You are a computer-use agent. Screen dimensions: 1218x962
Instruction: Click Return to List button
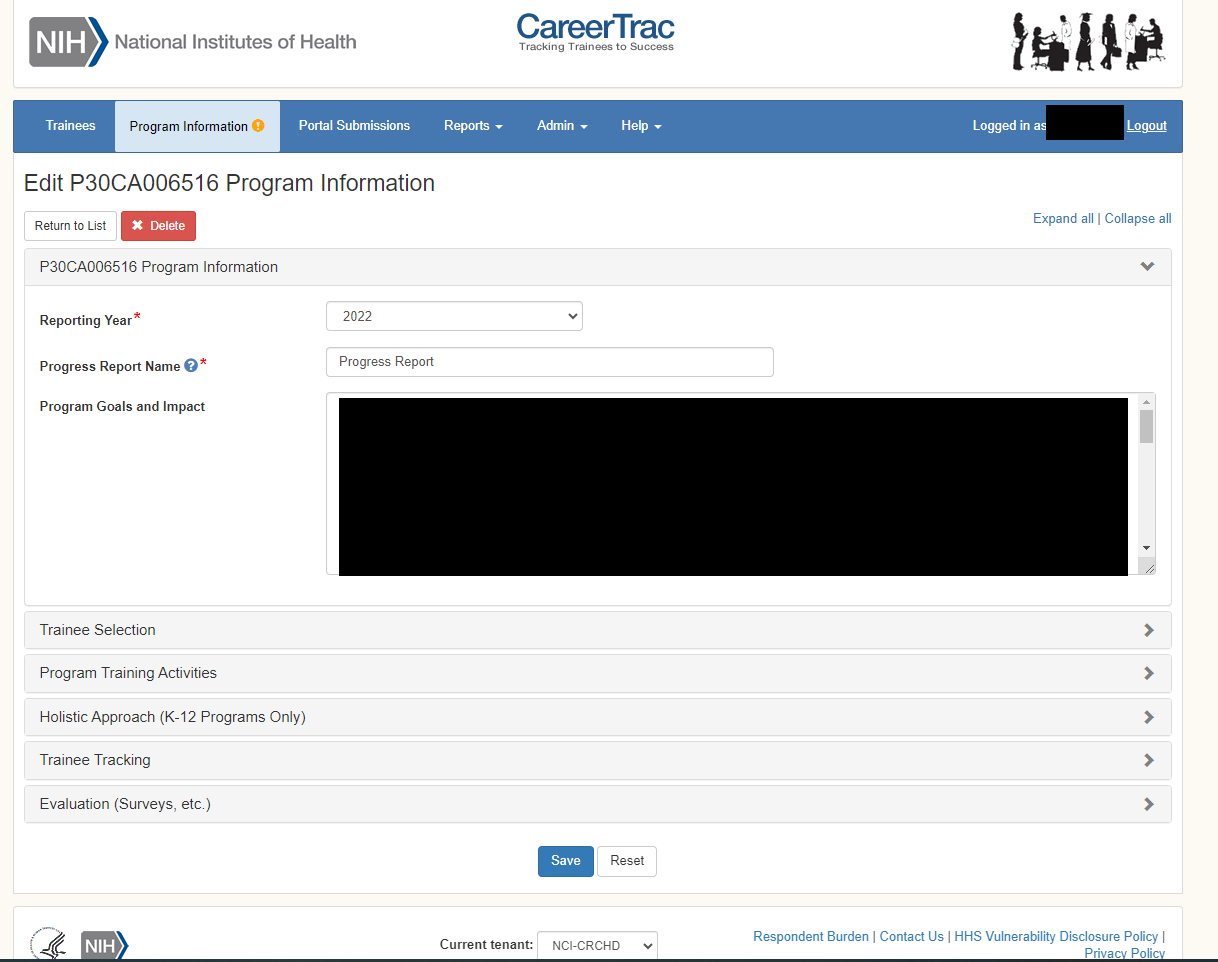click(70, 226)
